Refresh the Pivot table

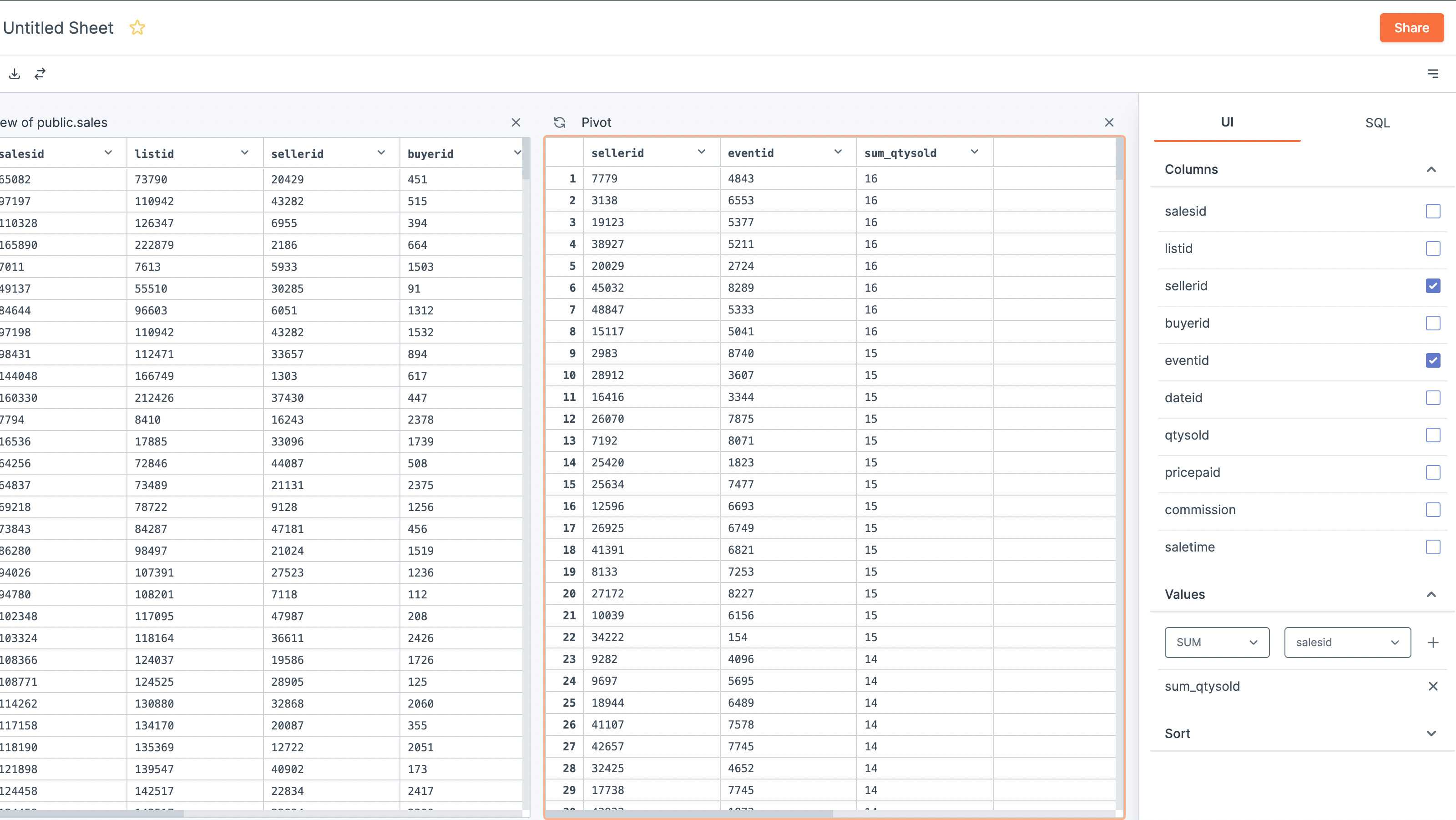560,122
